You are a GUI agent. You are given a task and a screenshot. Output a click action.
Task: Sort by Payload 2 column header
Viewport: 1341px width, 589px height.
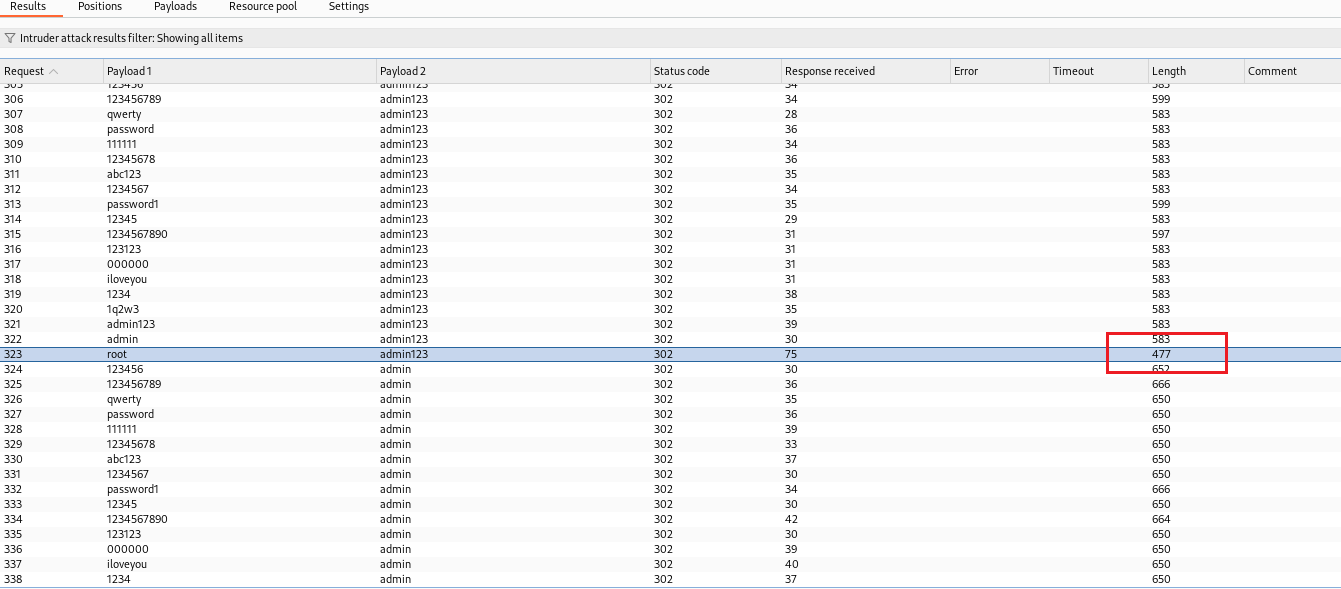click(x=402, y=71)
